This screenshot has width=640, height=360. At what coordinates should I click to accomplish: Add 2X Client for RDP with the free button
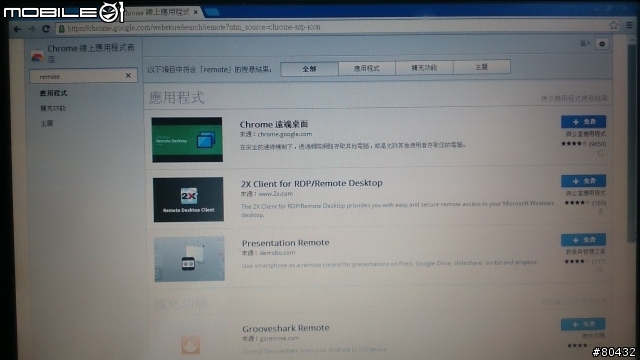(583, 181)
